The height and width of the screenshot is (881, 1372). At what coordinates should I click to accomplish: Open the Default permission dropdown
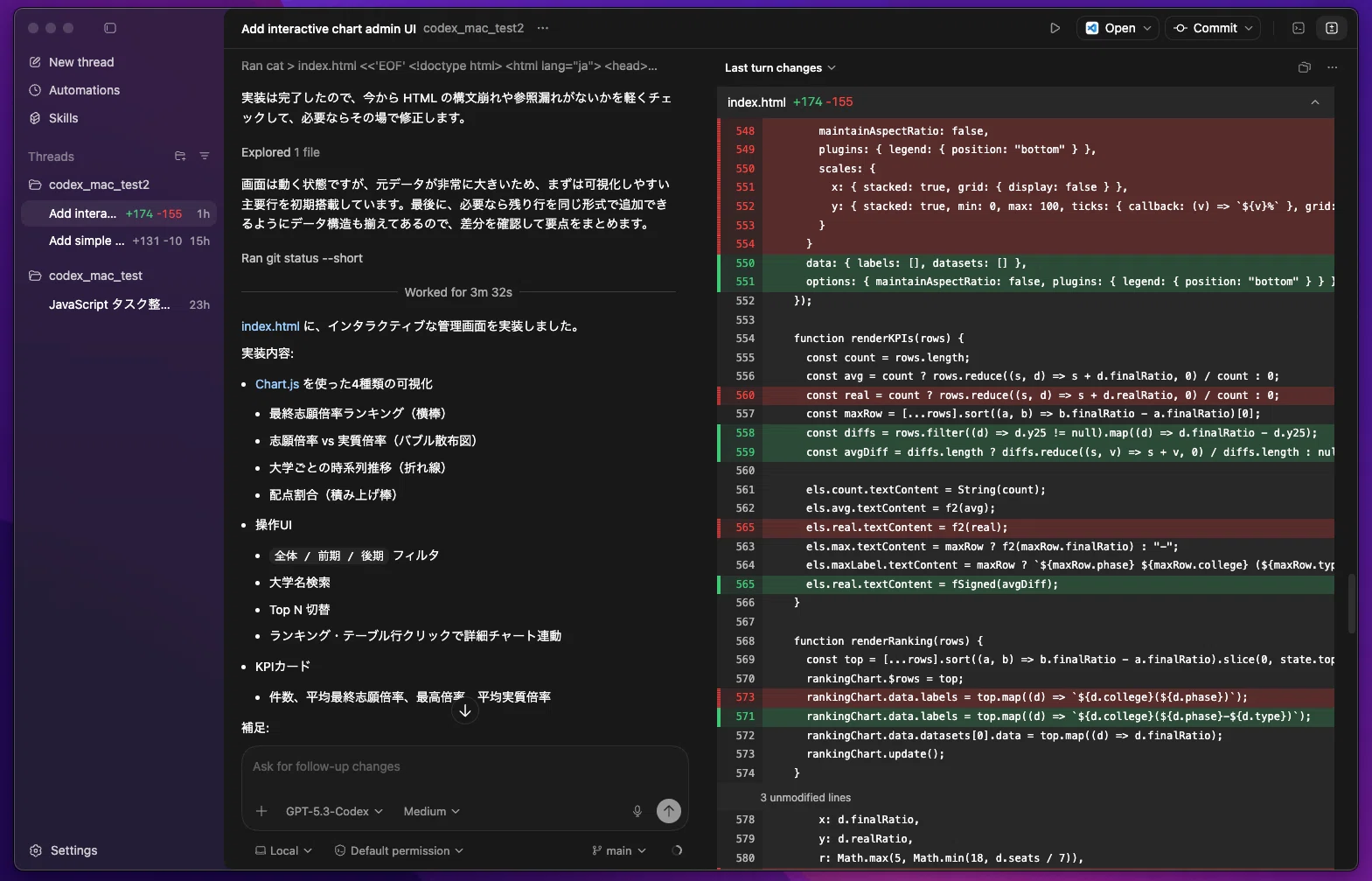(399, 850)
